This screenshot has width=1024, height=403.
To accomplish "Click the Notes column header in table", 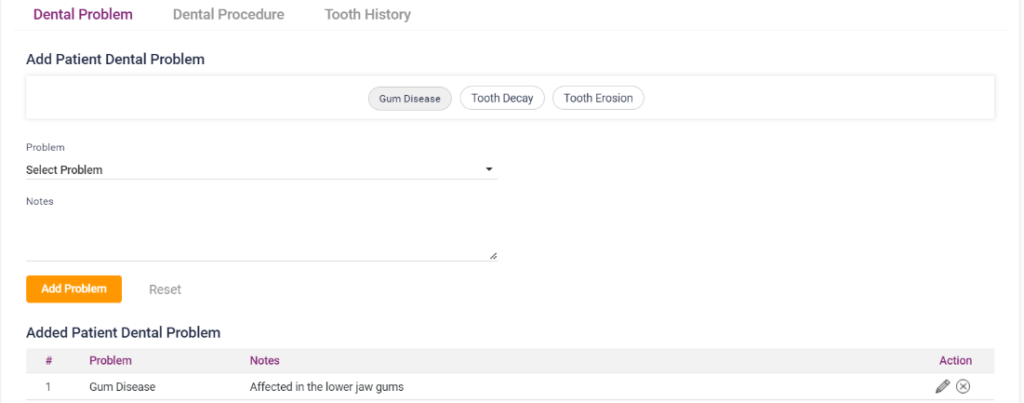I will click(264, 360).
